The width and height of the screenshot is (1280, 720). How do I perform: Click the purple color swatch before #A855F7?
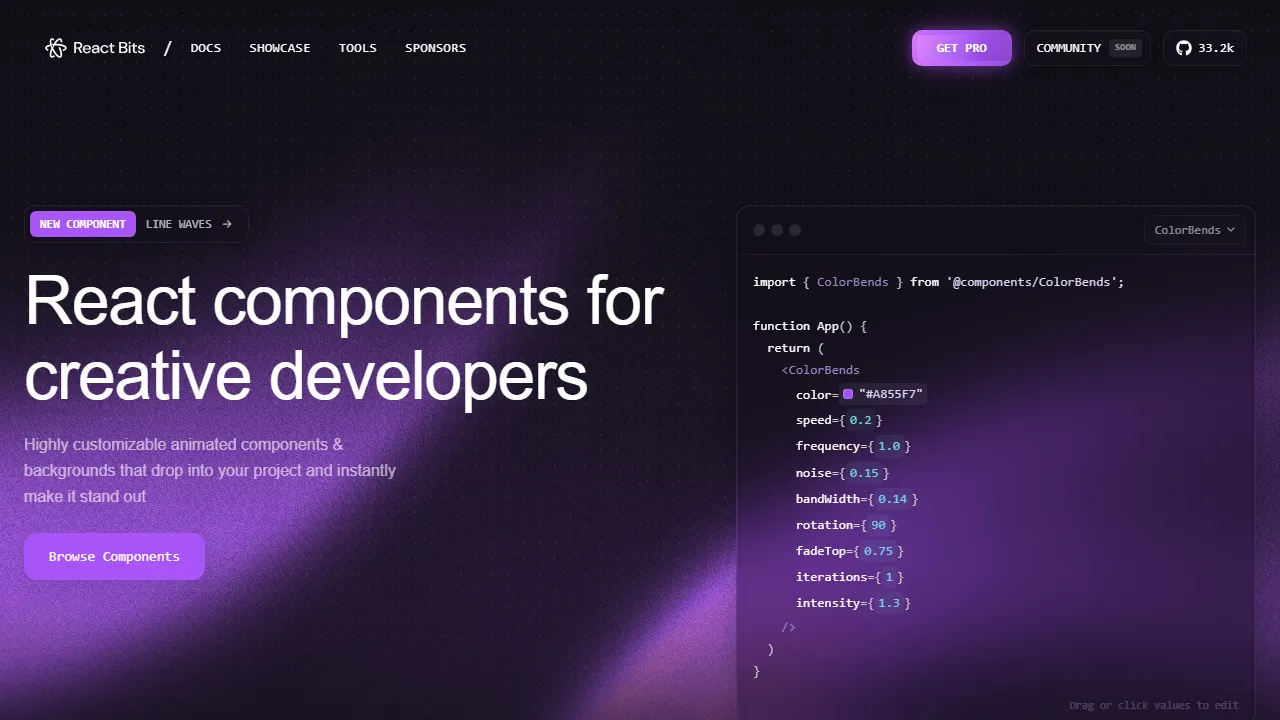click(x=848, y=394)
